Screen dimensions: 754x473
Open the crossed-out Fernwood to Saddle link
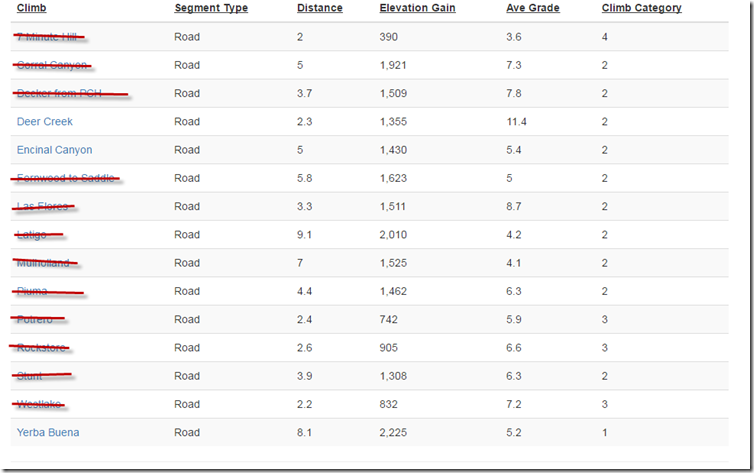[65, 178]
